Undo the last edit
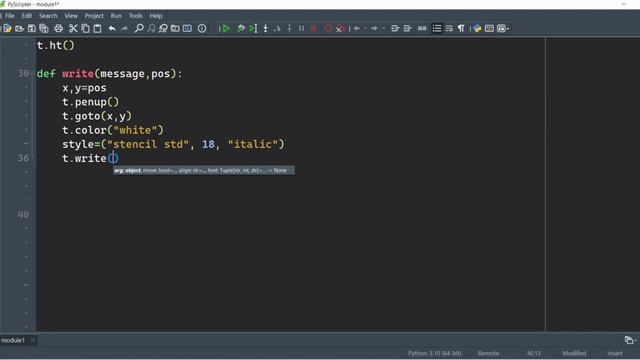This screenshot has width=640, height=360. point(112,29)
